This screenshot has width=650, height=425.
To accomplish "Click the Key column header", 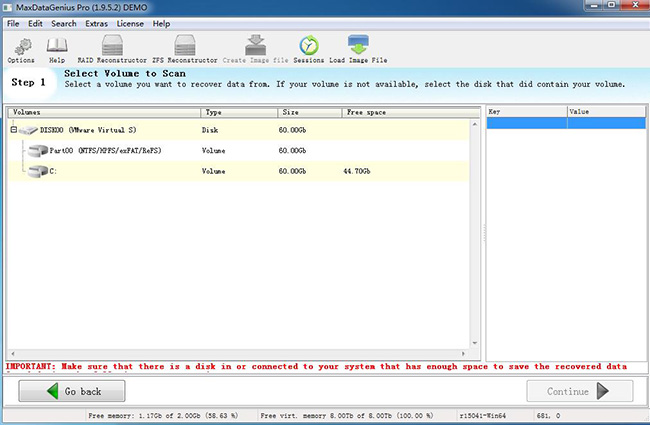I will click(x=526, y=112).
